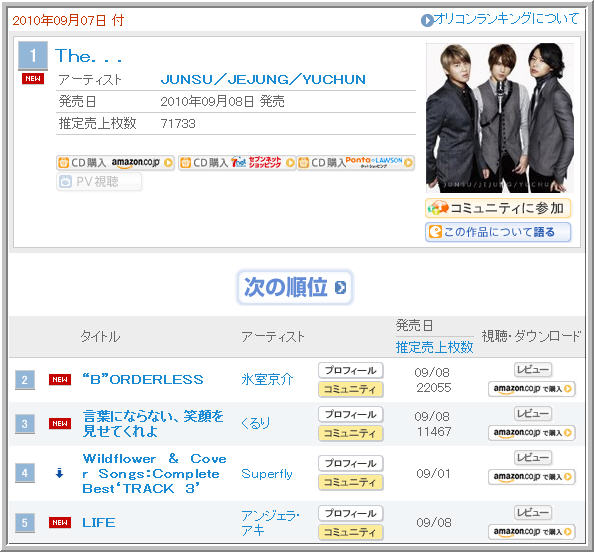Click the rank 1 number badge
594x552 pixels.
(x=33, y=56)
